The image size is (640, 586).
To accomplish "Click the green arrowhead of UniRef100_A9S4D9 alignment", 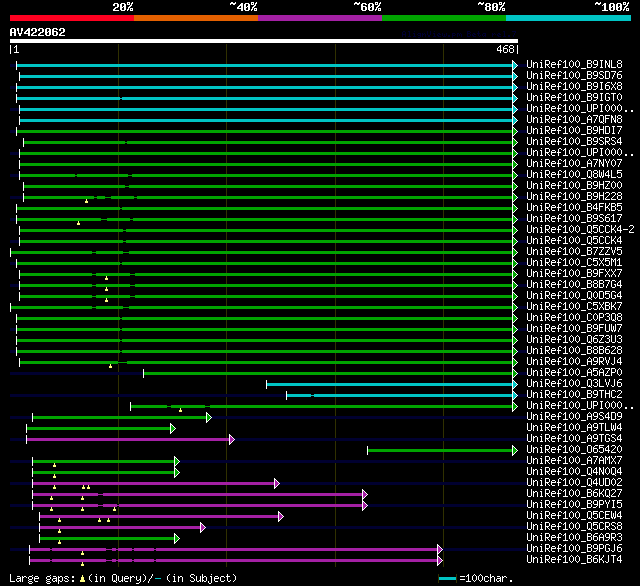I will pos(208,417).
